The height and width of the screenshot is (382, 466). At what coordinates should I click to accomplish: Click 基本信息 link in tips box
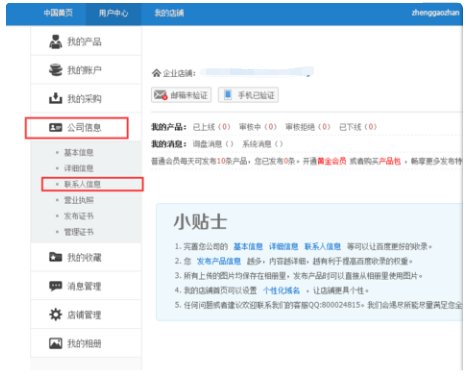248,247
